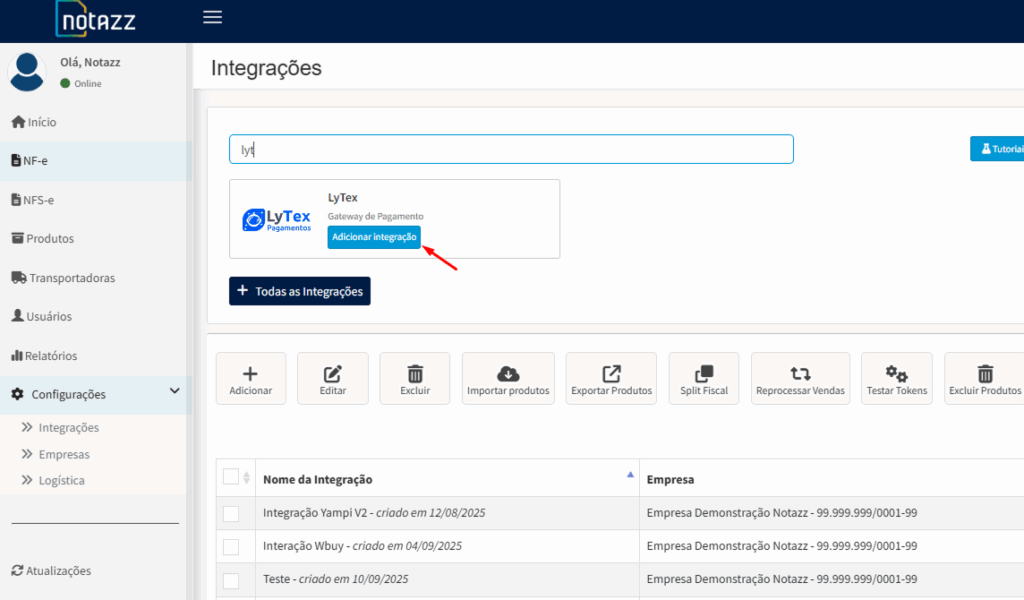This screenshot has height=600, width=1024.
Task: Click Adicionar integração for LyTex
Action: tap(374, 237)
